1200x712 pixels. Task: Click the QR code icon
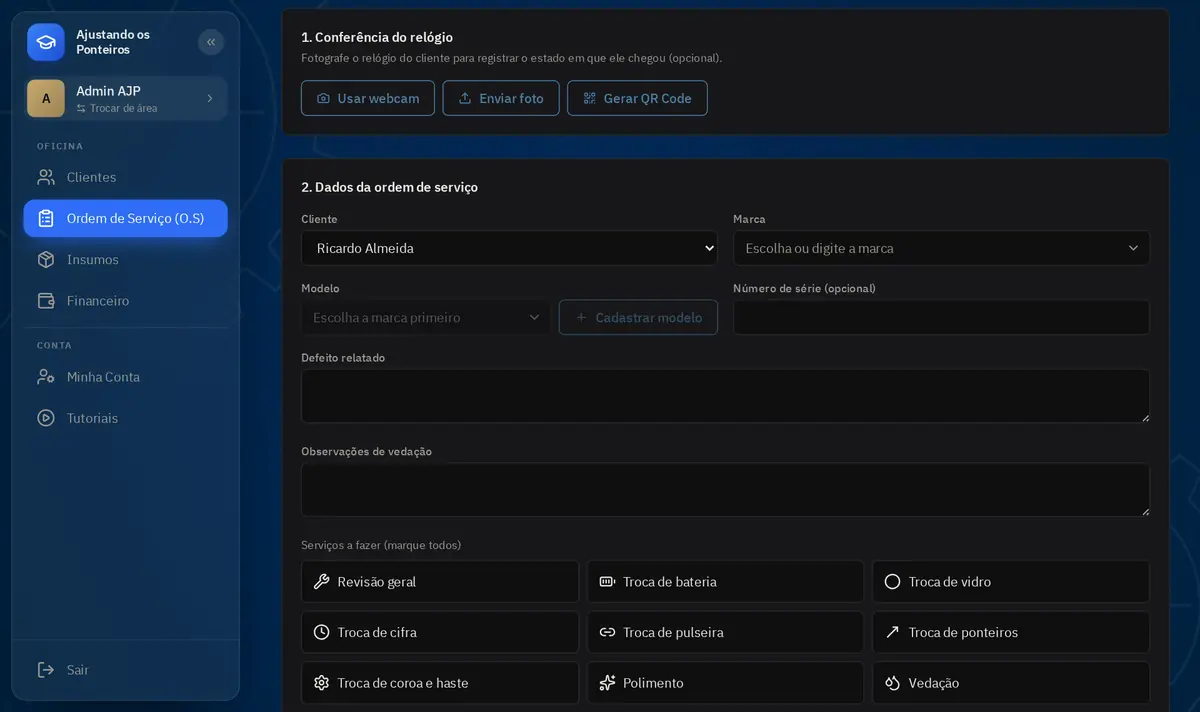pos(589,98)
